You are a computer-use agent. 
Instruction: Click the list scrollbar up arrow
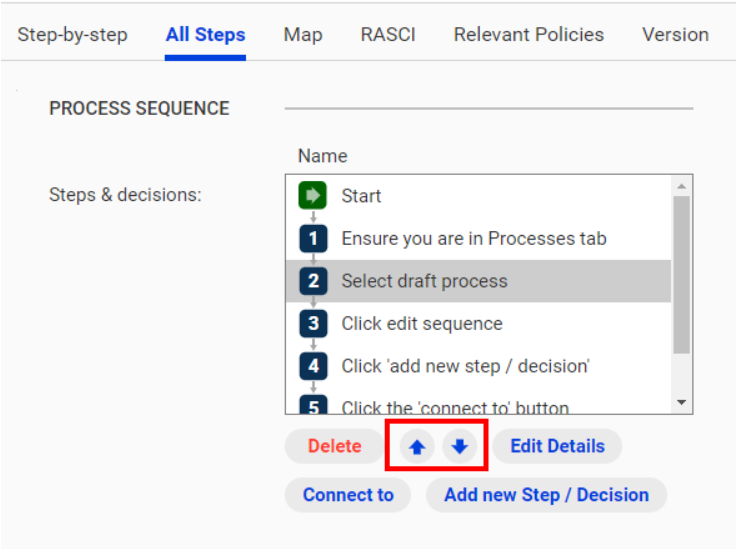pyautogui.click(x=682, y=186)
